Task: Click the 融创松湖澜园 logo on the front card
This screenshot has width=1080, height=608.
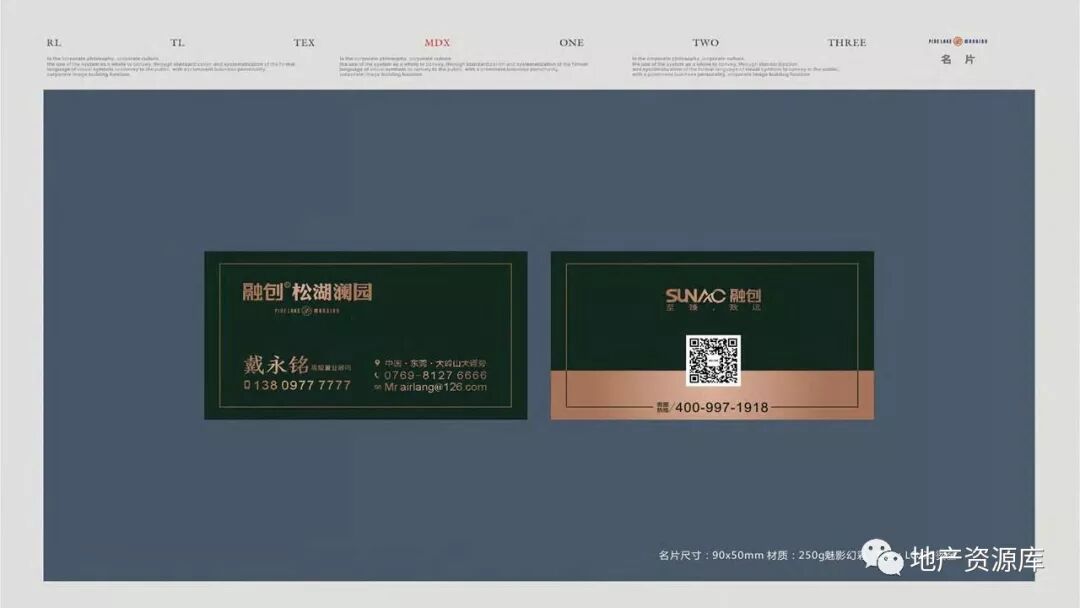Action: pyautogui.click(x=307, y=292)
